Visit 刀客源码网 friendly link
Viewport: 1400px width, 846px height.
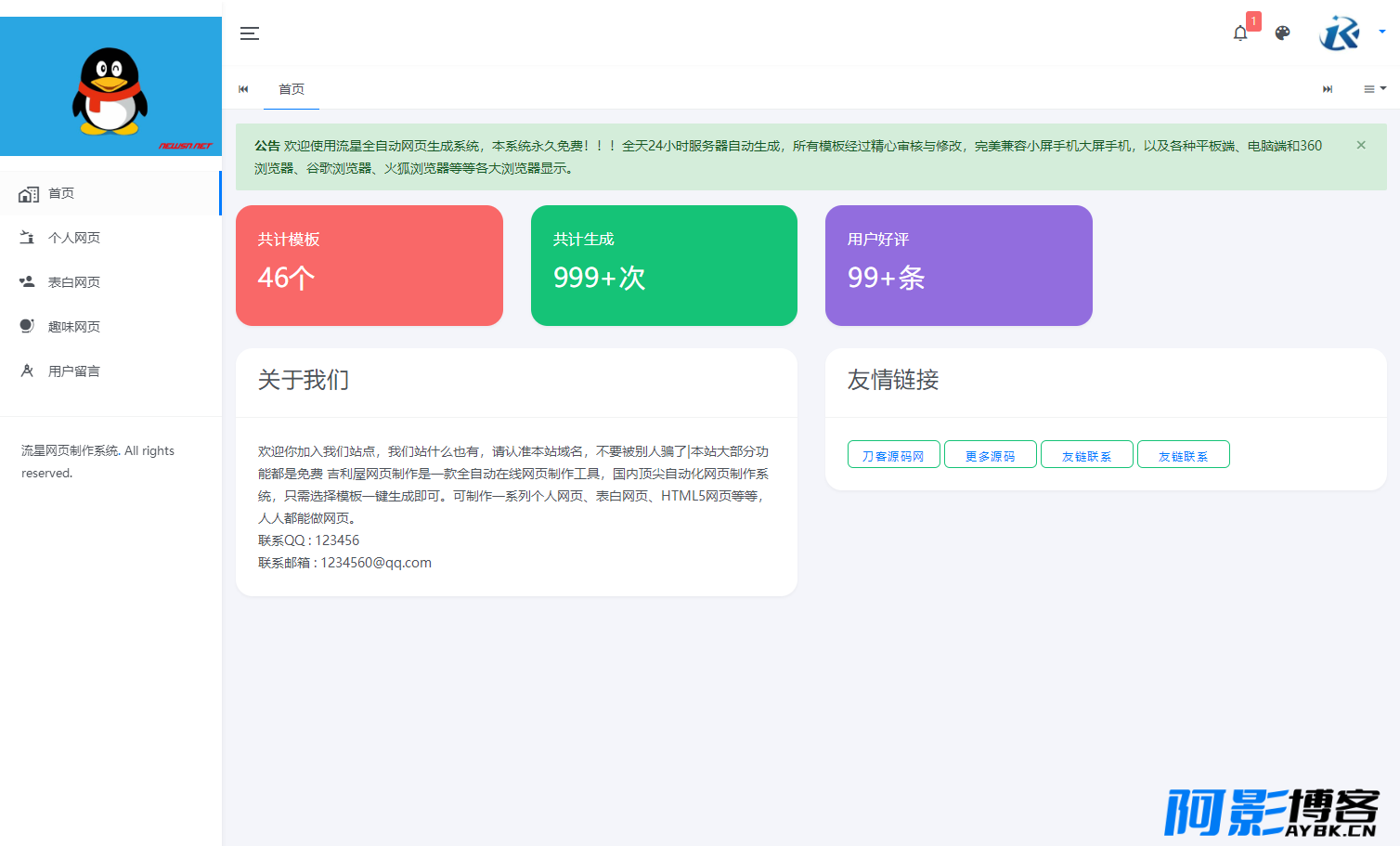coord(894,454)
